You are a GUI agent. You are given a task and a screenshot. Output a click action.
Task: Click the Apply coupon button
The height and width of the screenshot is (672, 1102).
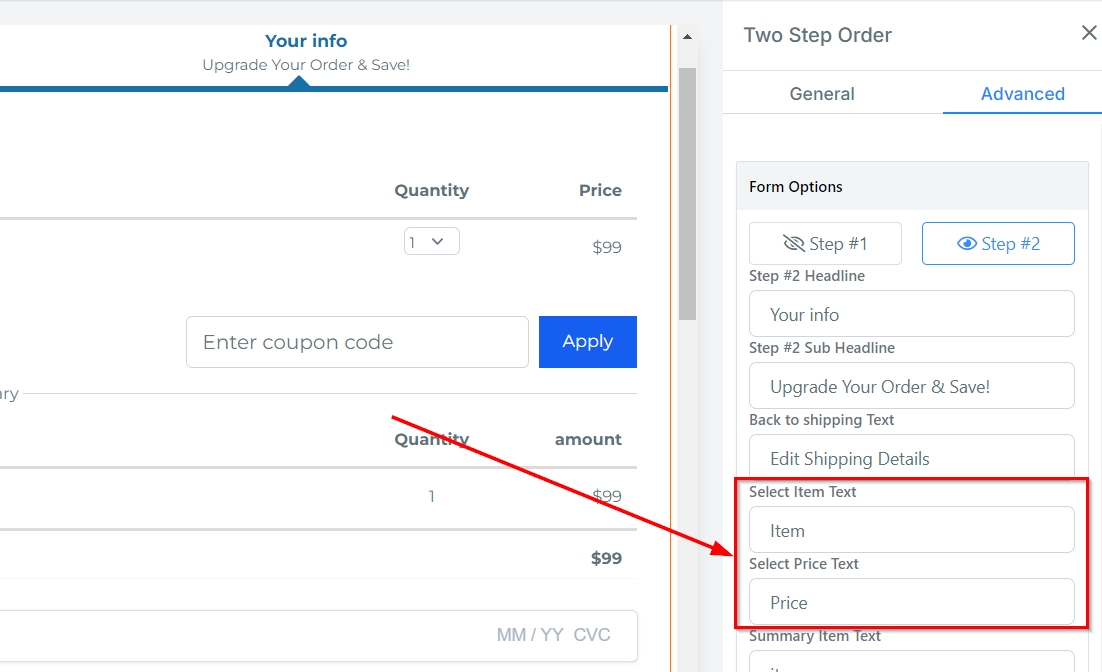click(x=587, y=342)
